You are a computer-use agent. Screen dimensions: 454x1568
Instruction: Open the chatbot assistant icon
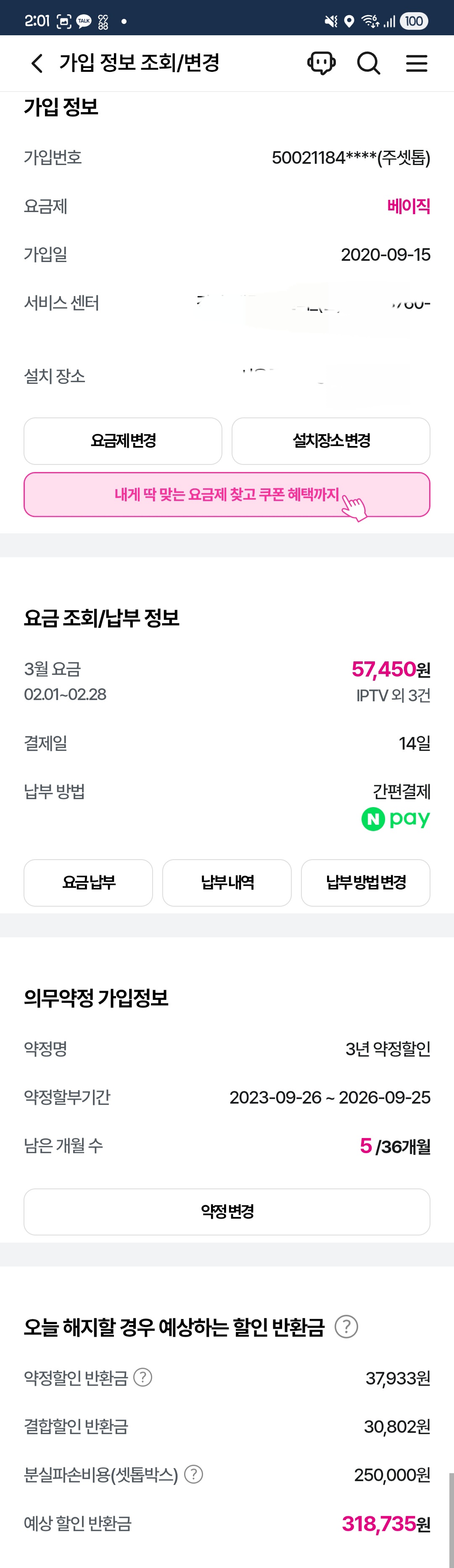tap(321, 63)
